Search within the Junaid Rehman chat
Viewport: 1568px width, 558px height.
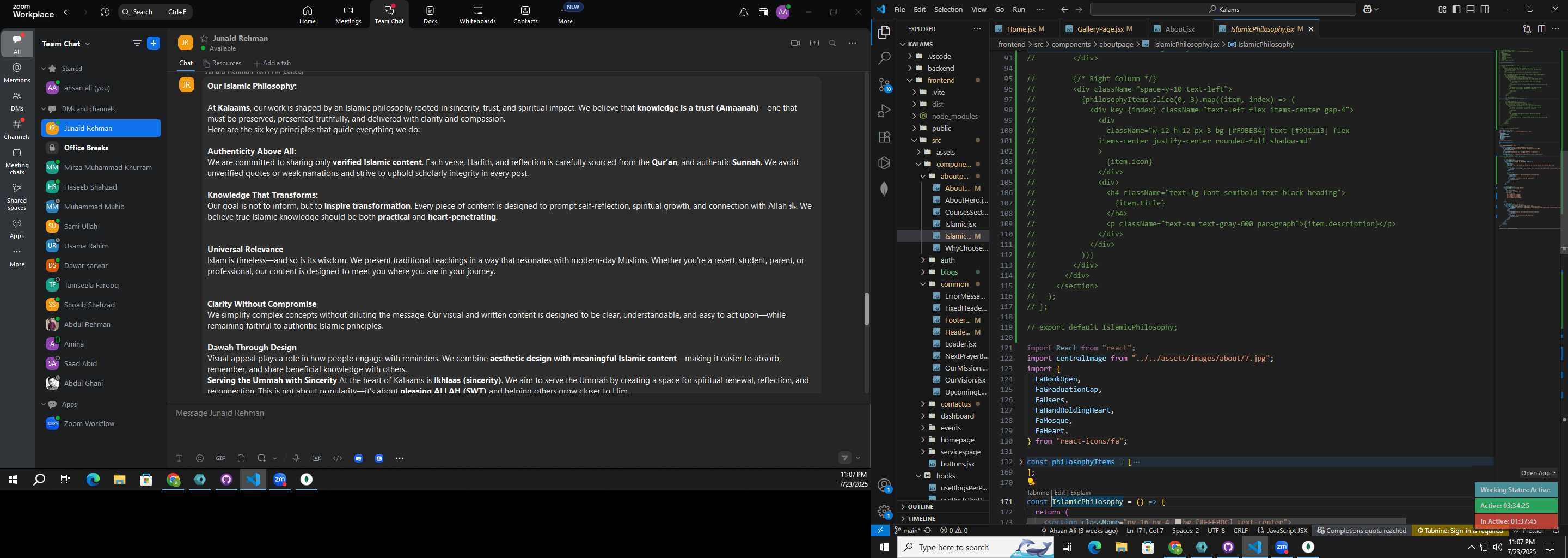coord(832,43)
